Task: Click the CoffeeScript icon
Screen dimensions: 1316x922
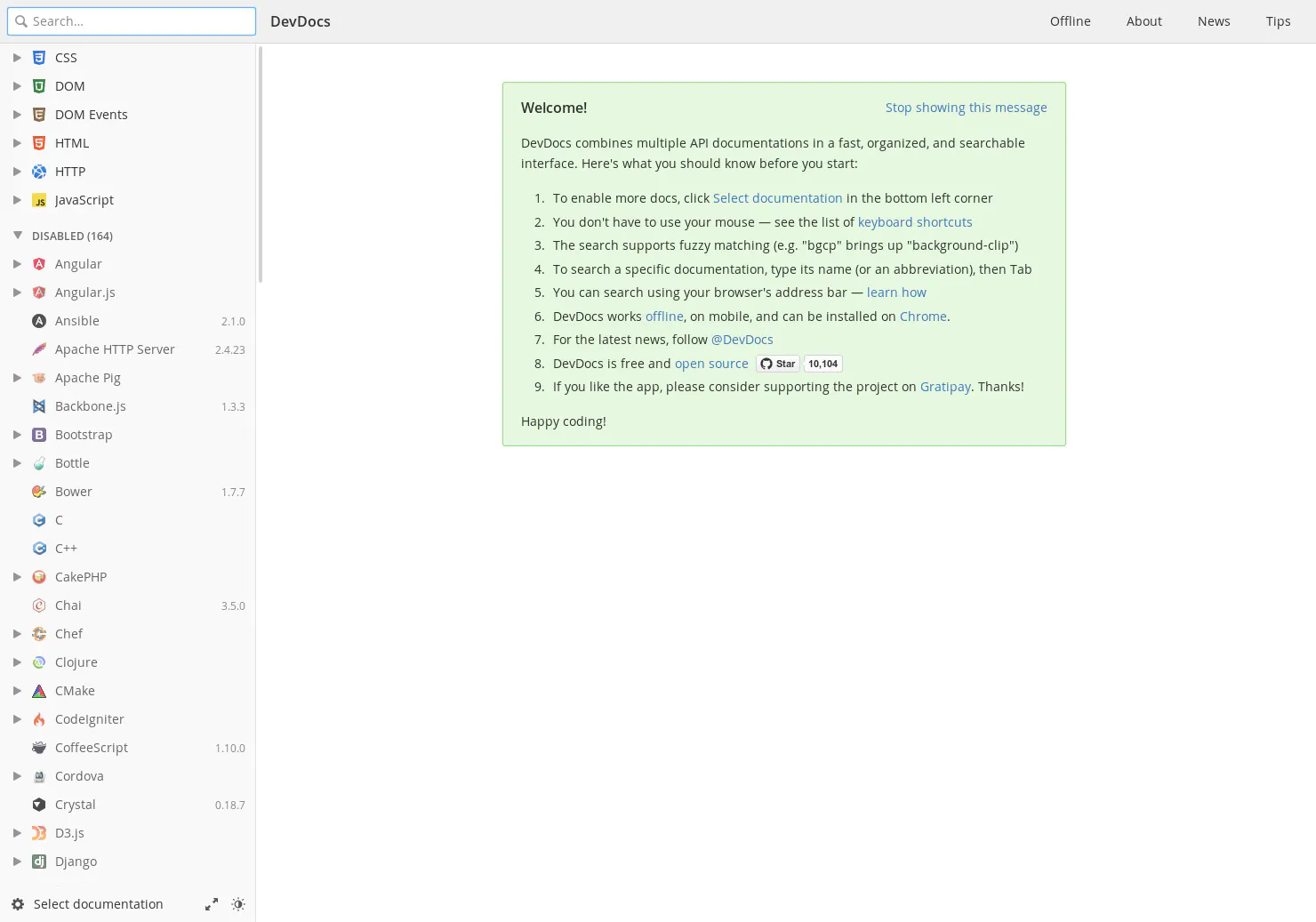Action: coord(39,748)
